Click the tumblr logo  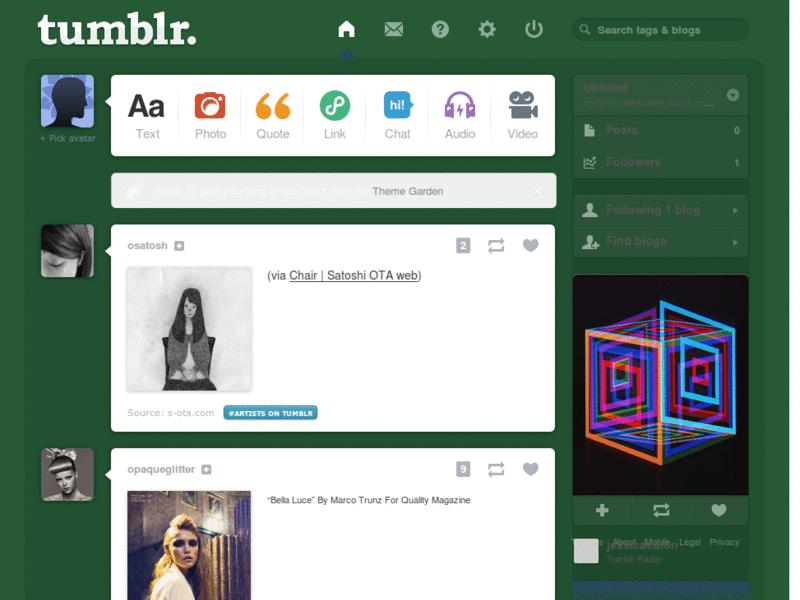coord(117,30)
